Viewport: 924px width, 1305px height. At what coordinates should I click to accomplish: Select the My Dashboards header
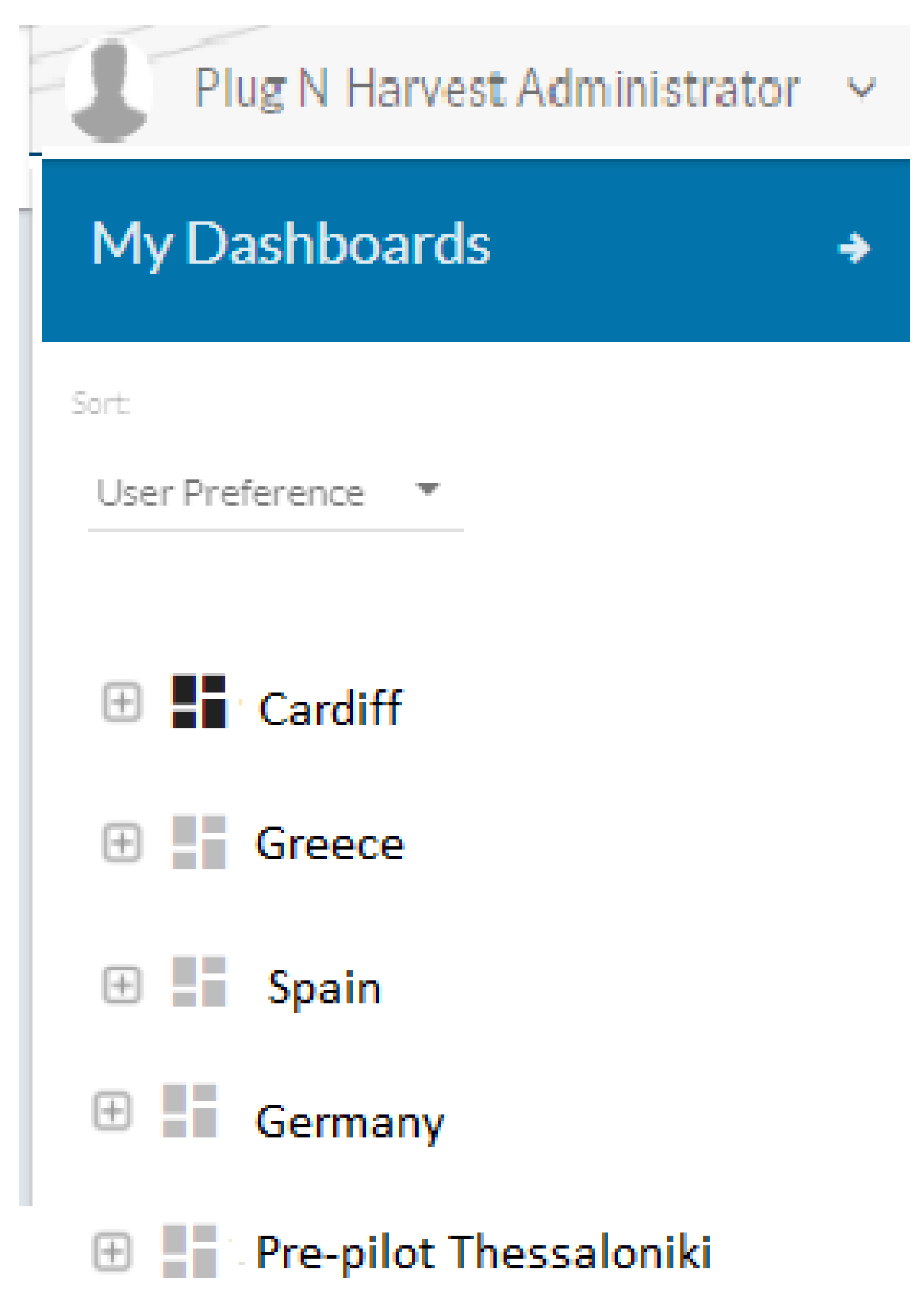291,245
